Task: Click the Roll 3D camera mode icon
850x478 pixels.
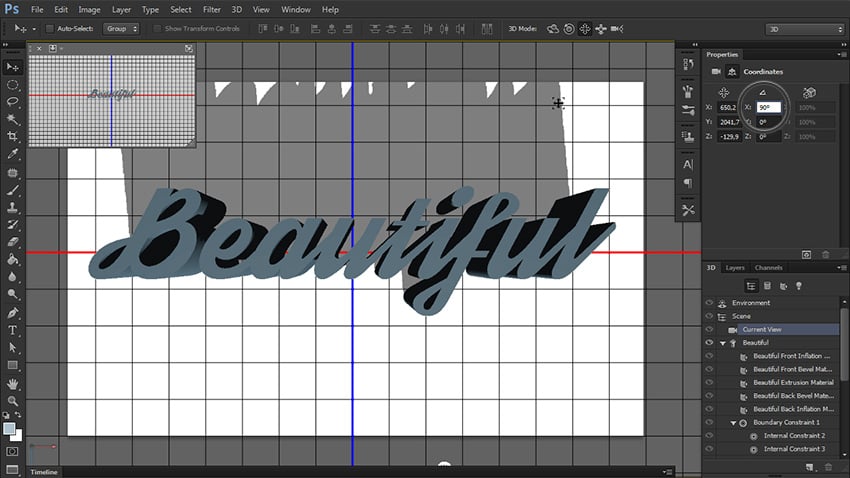Action: pyautogui.click(x=568, y=29)
